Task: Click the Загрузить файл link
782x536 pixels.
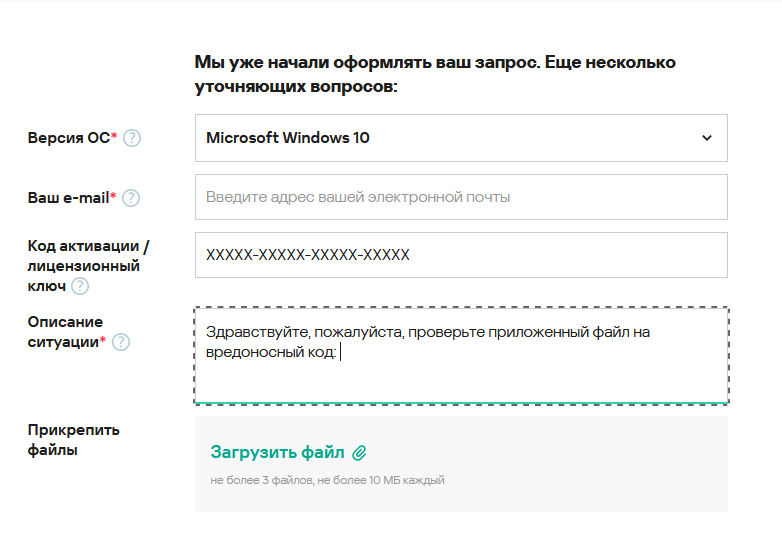Action: pos(277,452)
